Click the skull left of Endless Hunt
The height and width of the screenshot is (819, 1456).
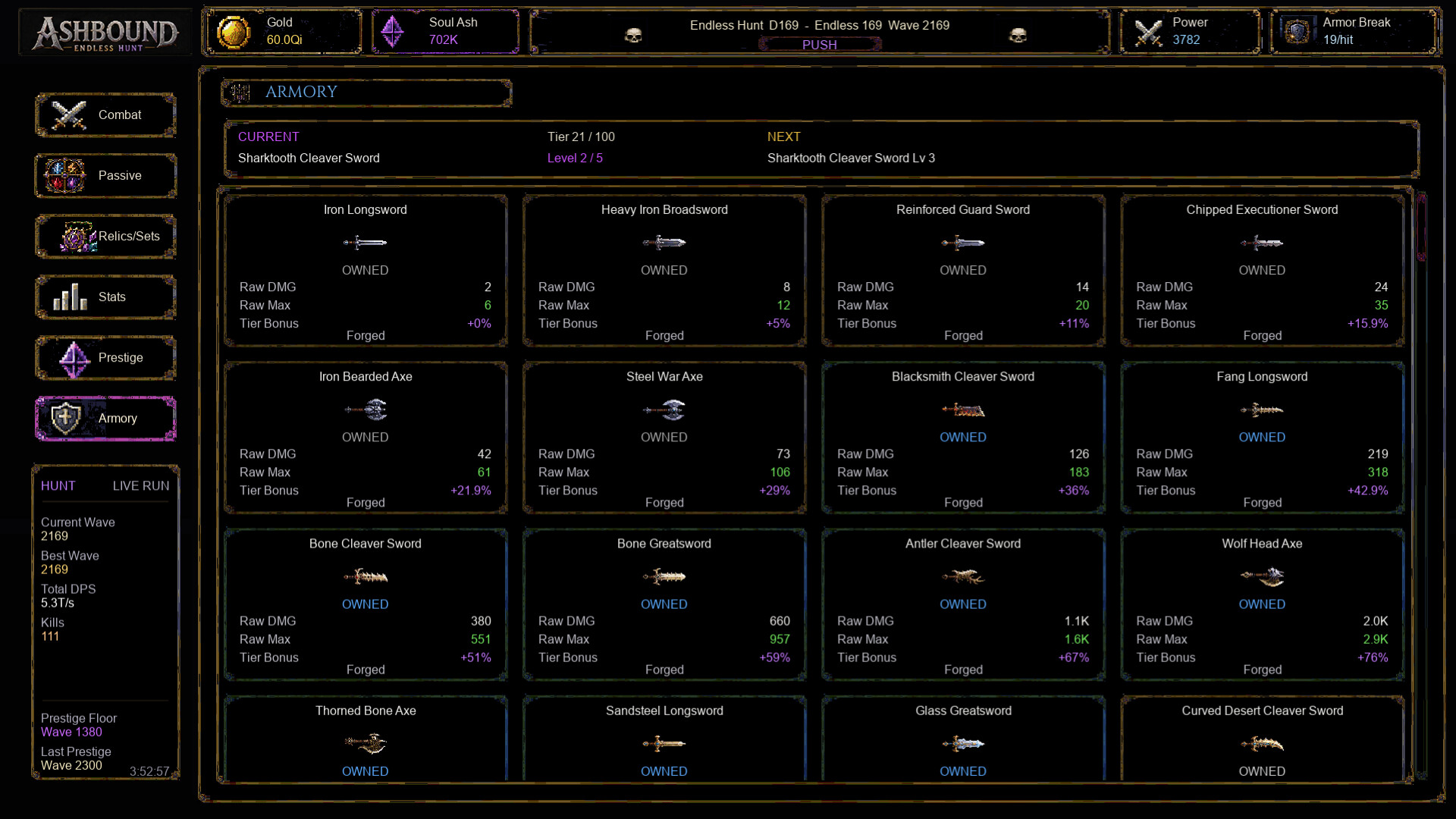633,35
